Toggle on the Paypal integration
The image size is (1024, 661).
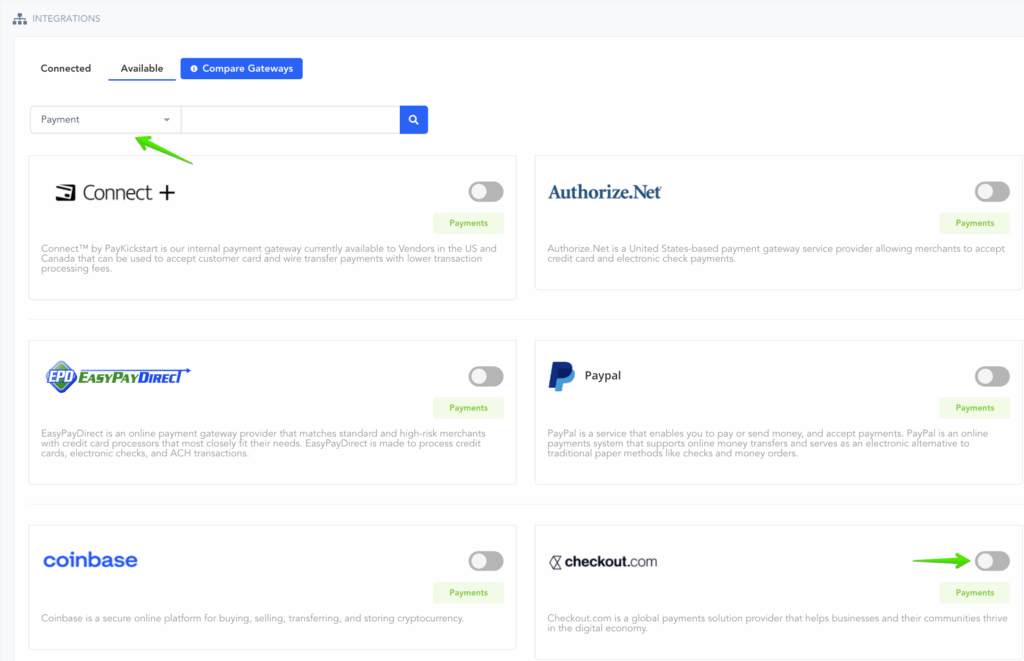(x=992, y=376)
